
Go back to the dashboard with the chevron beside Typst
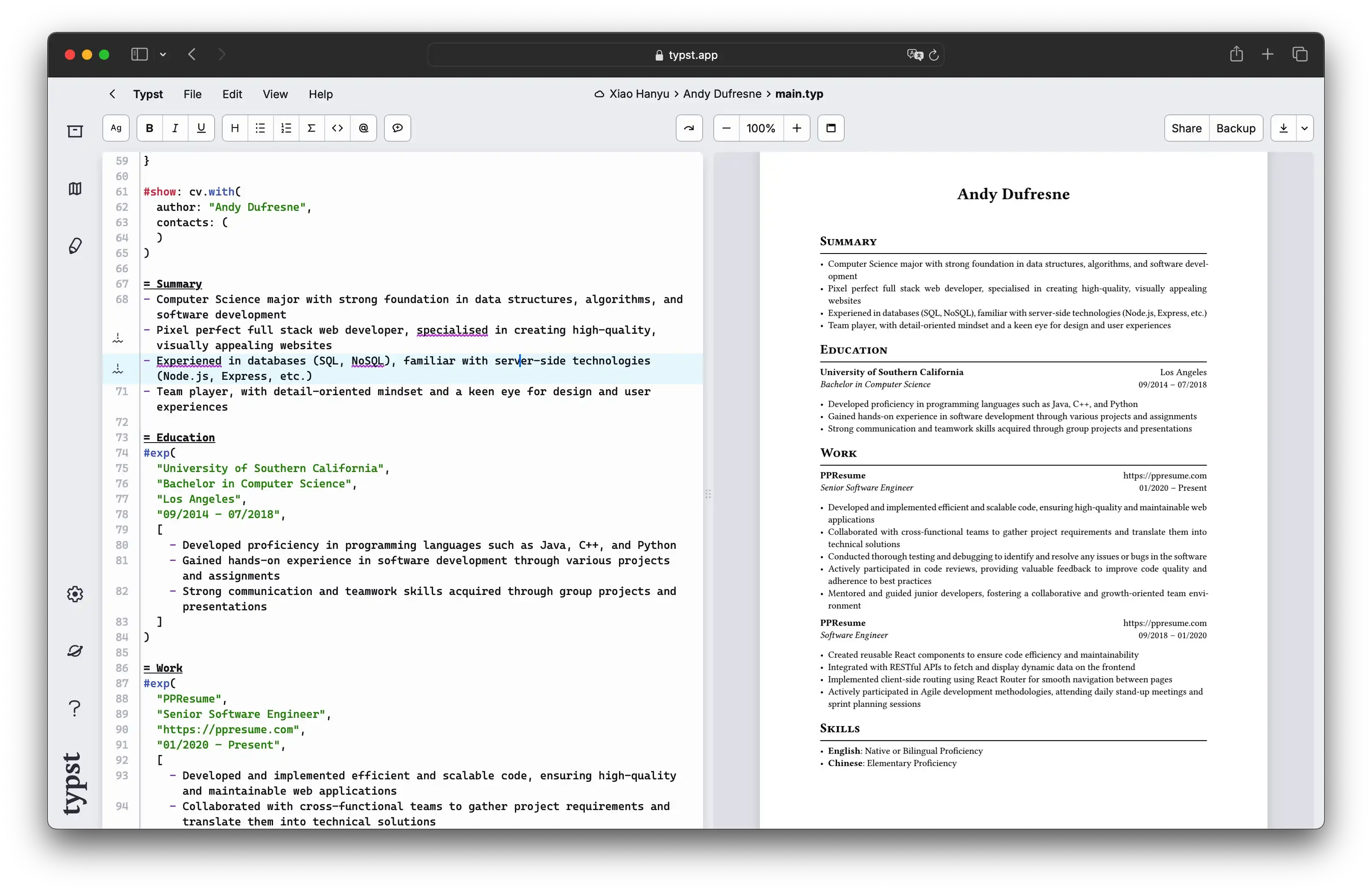[112, 93]
